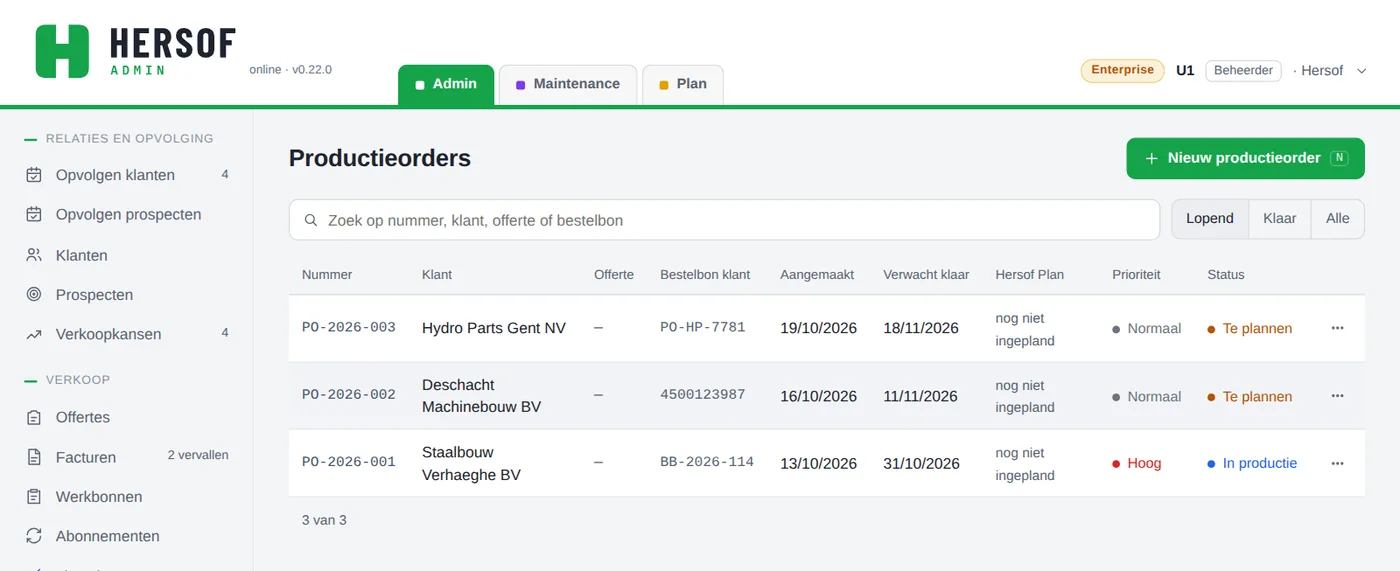This screenshot has width=1400, height=571.
Task: Create a Nieuw productieorder
Action: (1245, 158)
